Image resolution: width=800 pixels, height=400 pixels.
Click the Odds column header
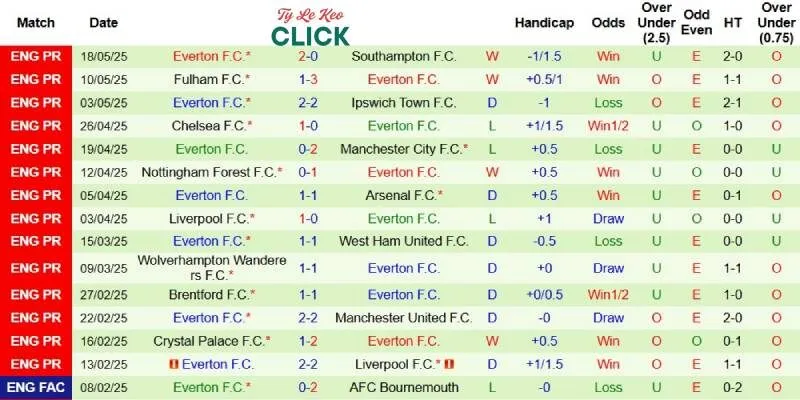coord(608,22)
